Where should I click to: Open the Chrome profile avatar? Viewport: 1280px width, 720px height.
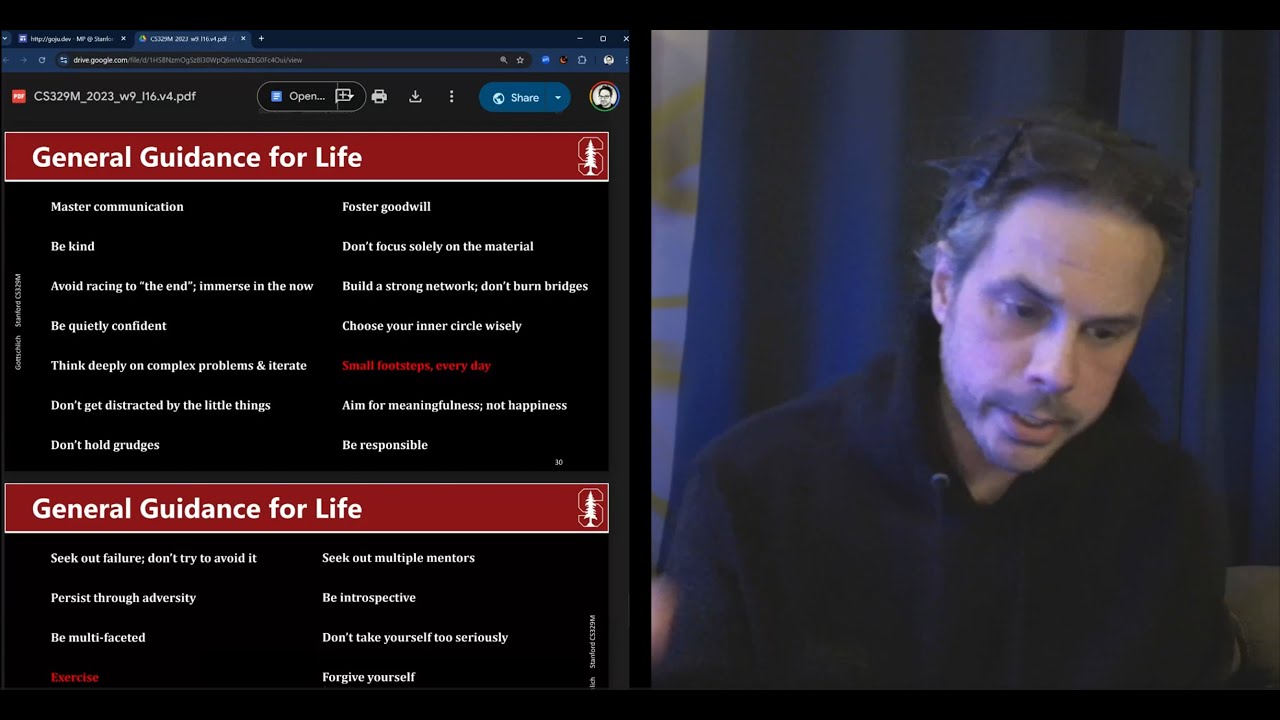(x=608, y=60)
